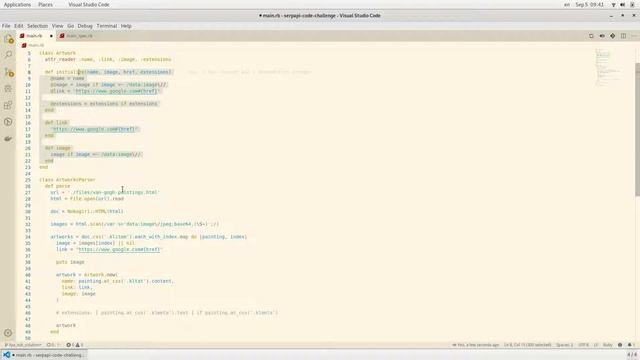640x360 pixels.
Task: Click the git branch indicator in status bar
Action: (x=22, y=345)
